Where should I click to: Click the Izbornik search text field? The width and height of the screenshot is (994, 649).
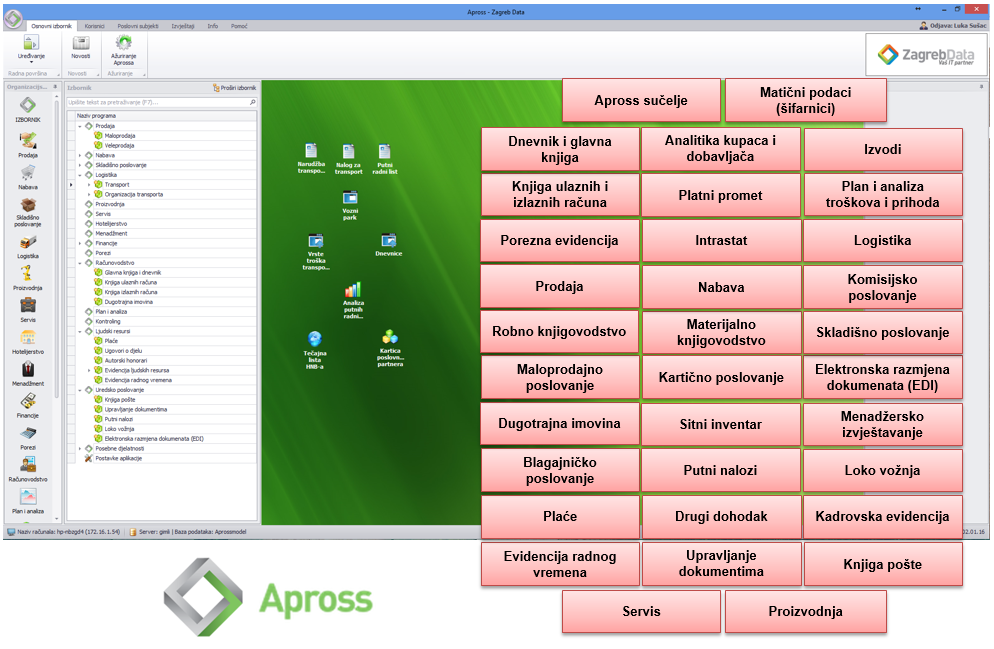[x=157, y=102]
